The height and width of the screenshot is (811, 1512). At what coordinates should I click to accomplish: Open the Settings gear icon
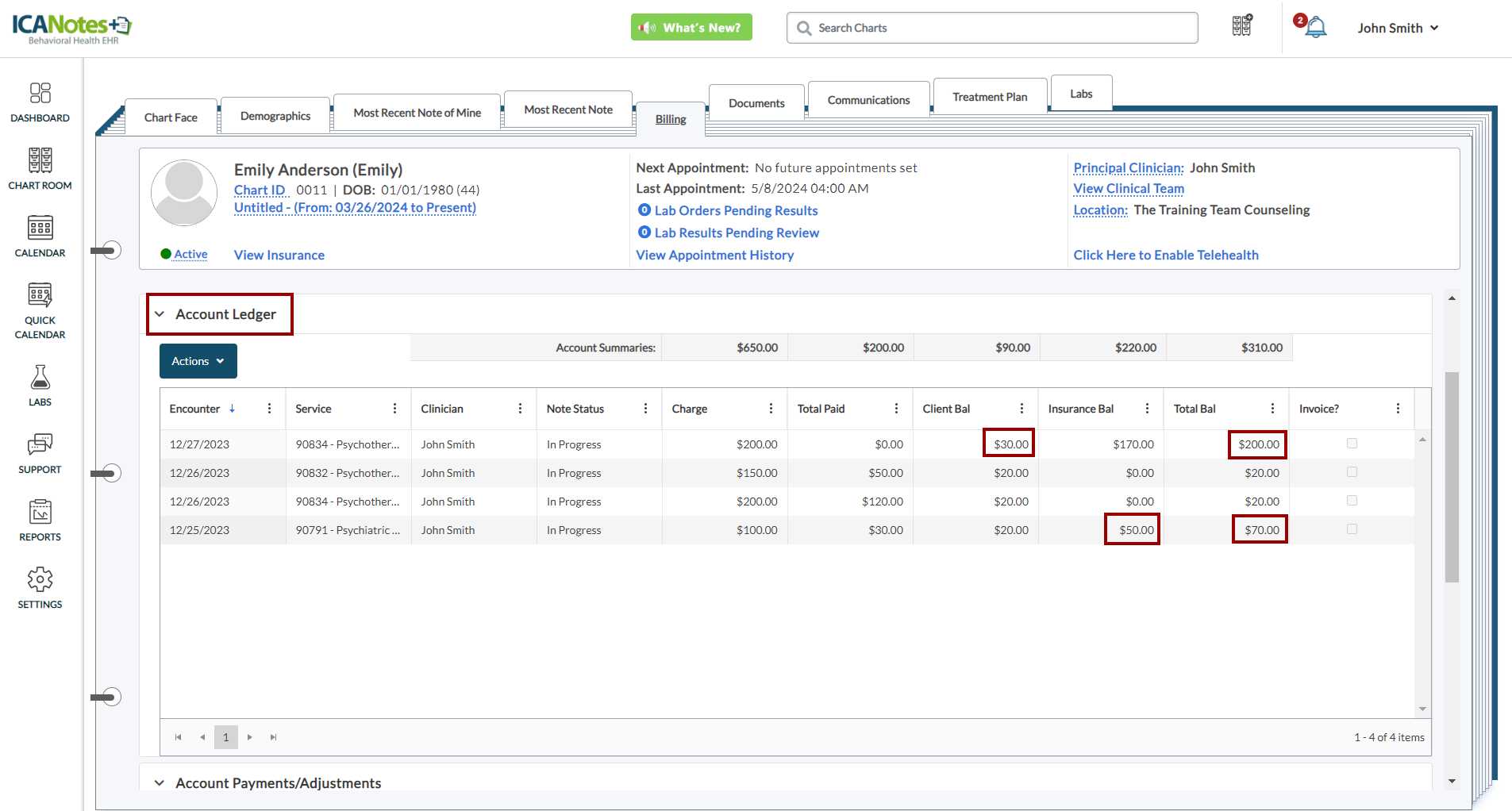tap(40, 580)
